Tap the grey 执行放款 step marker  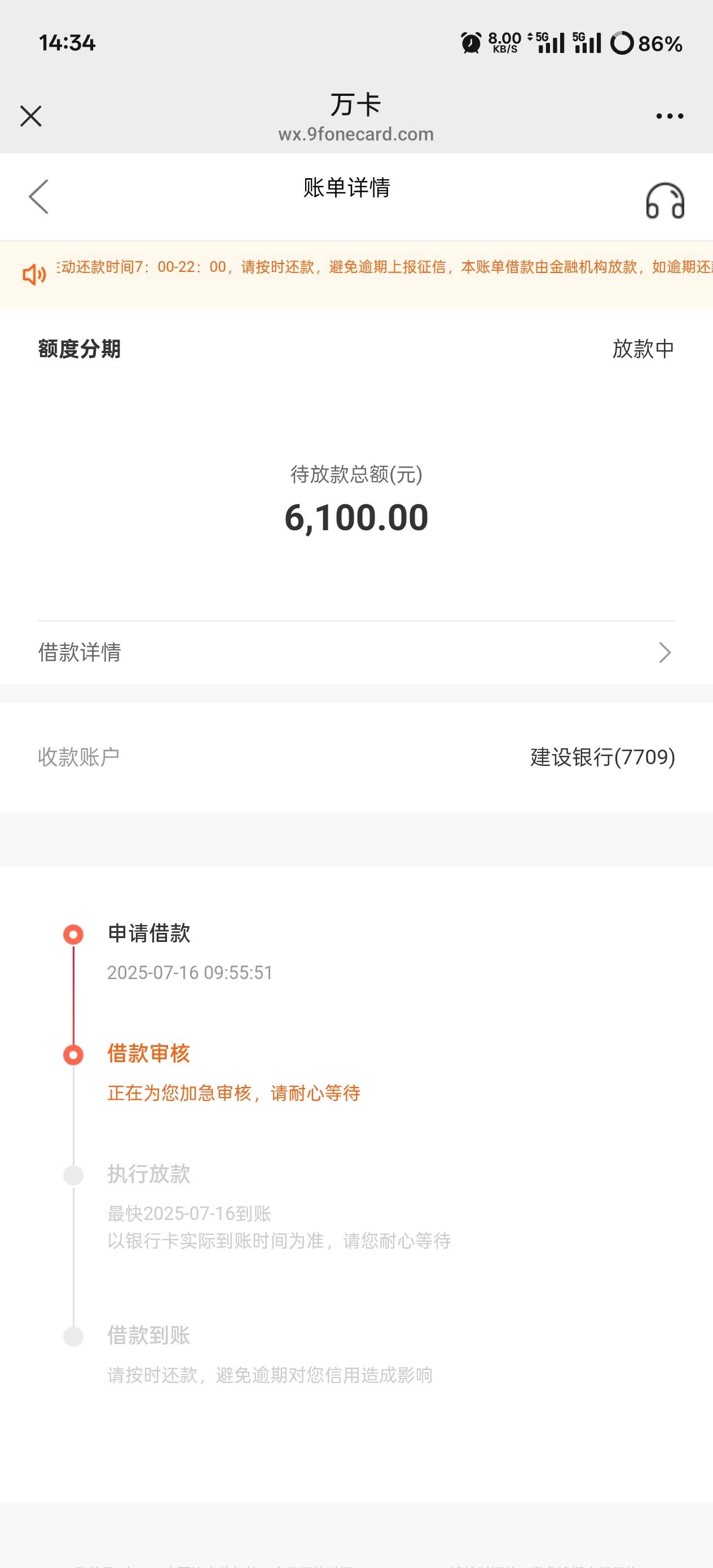click(74, 1175)
